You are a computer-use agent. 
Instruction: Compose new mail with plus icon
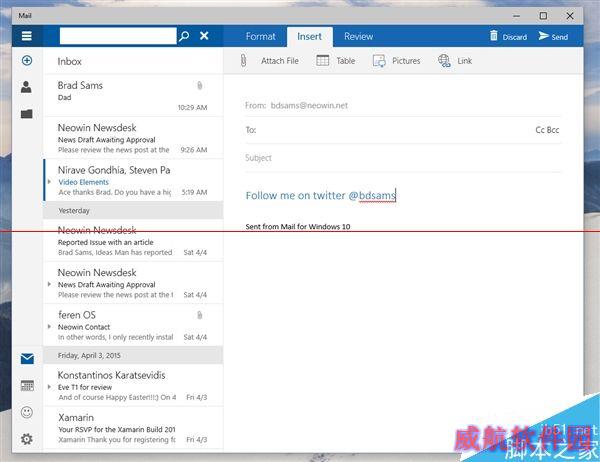pyautogui.click(x=27, y=60)
